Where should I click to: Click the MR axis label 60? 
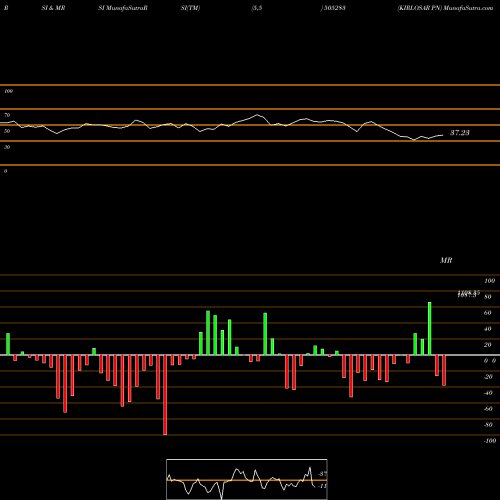point(488,313)
